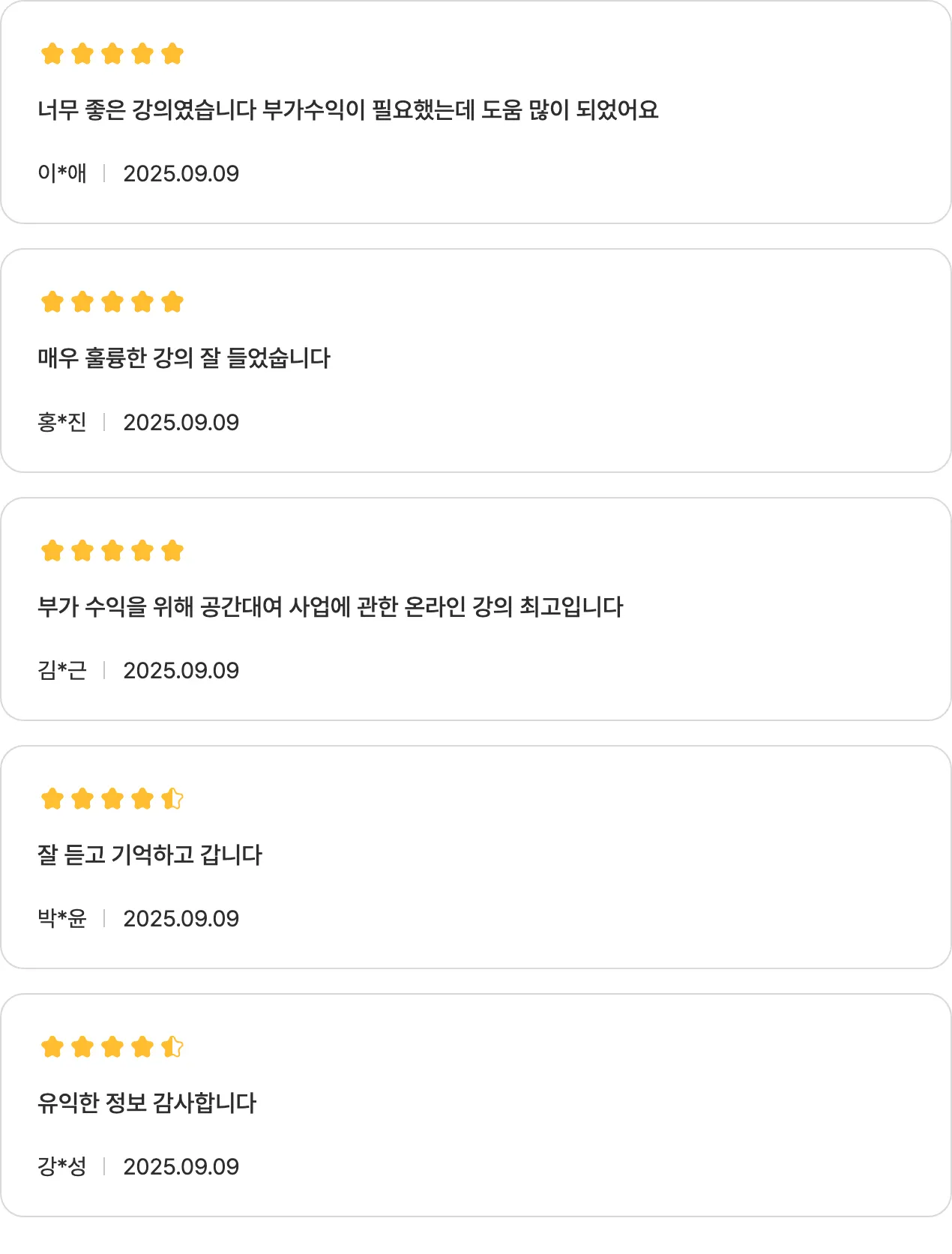952x1254 pixels.
Task: Click the second star in 박*윤's review
Action: (x=82, y=799)
